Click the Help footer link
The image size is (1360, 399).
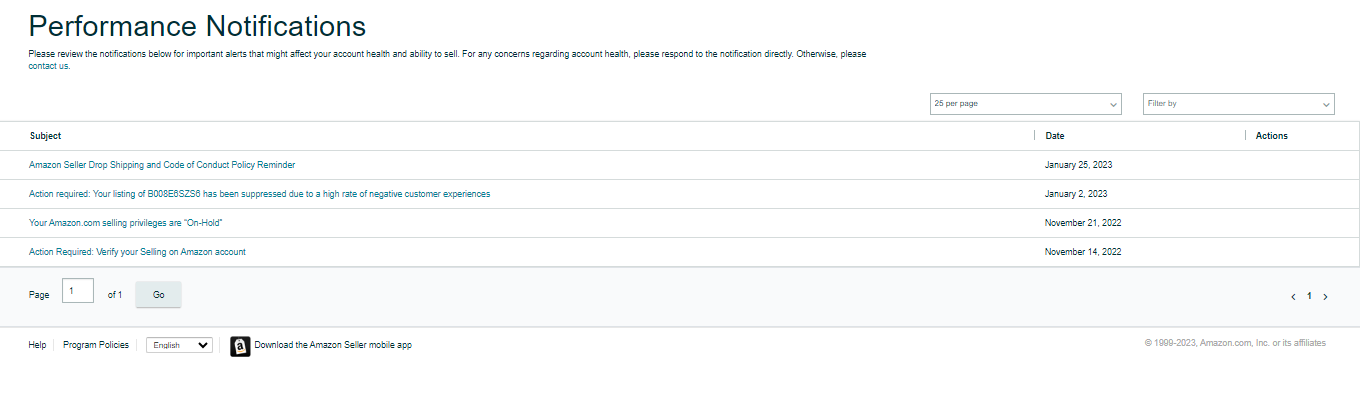point(37,345)
